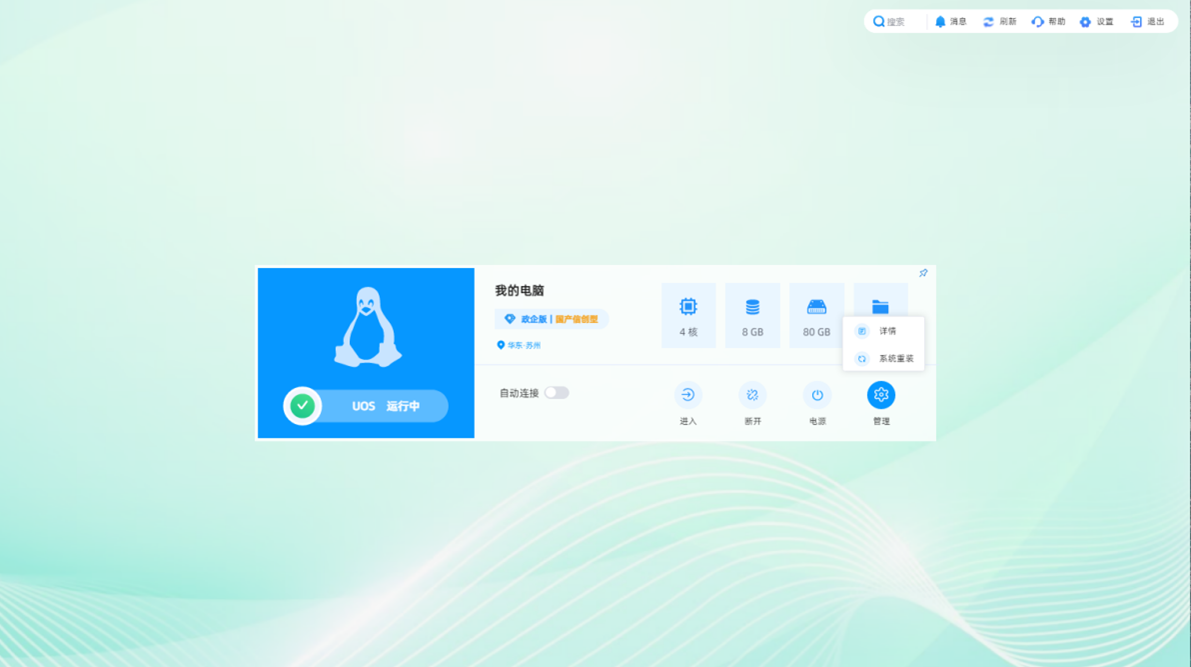The width and height of the screenshot is (1191, 667).
Task: Toggle the 自动连接 auto-connect switch
Action: [557, 393]
